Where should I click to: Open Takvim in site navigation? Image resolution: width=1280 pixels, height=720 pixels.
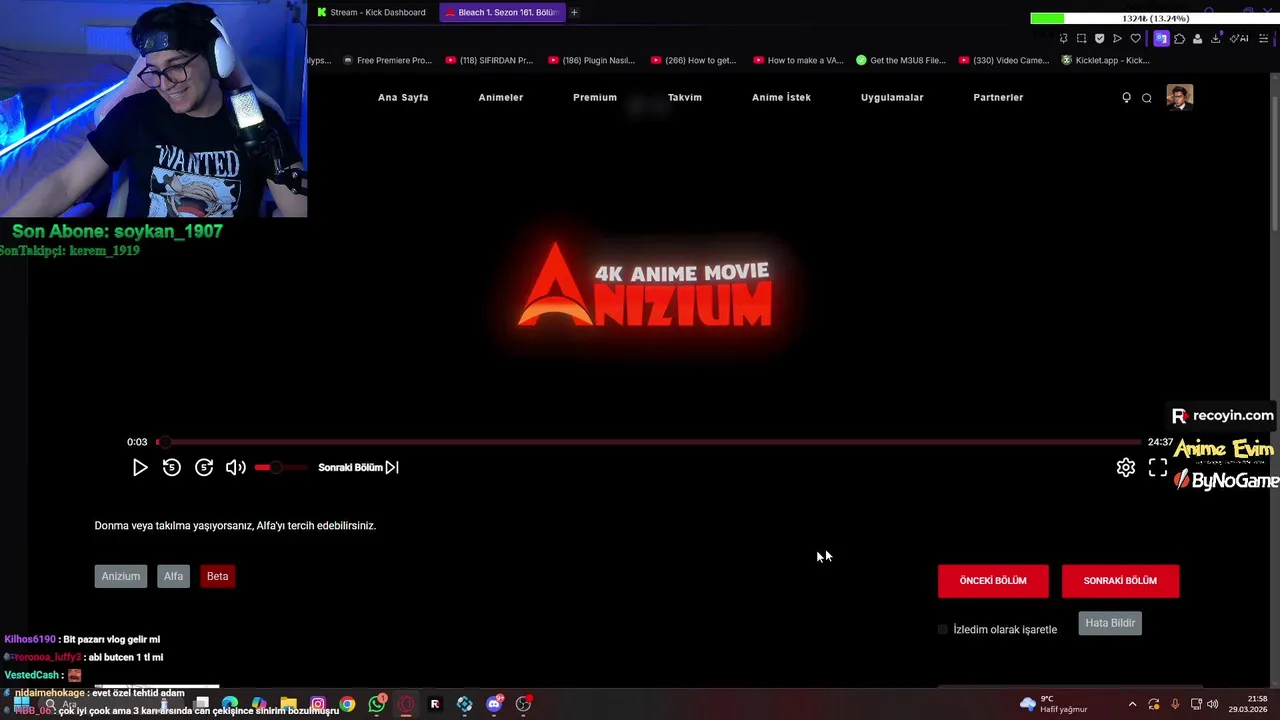click(685, 97)
